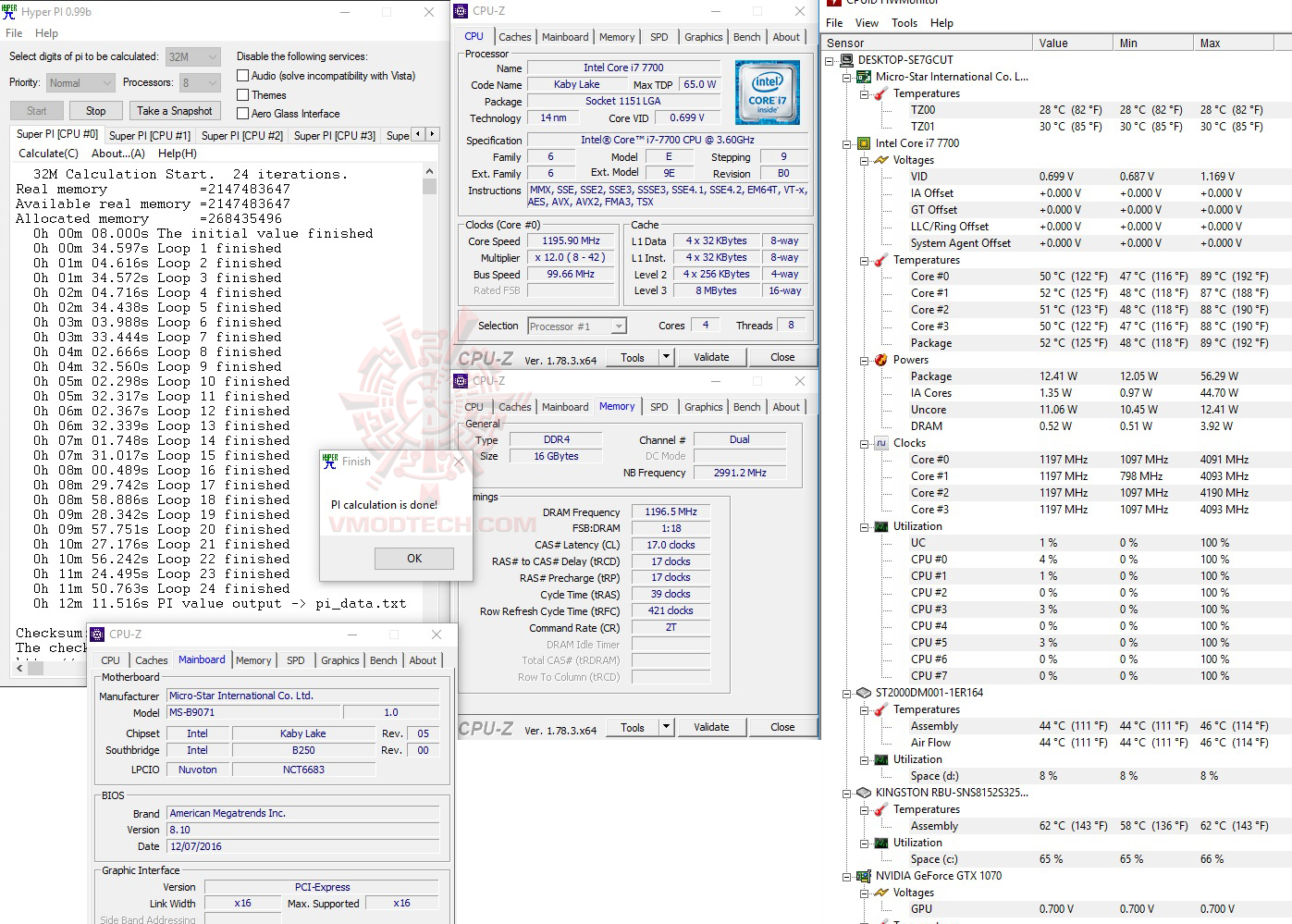Viewport: 1292px width, 924px height.
Task: Open the Tools dropdown arrow in CPU-Z Memory window
Action: coord(665,727)
